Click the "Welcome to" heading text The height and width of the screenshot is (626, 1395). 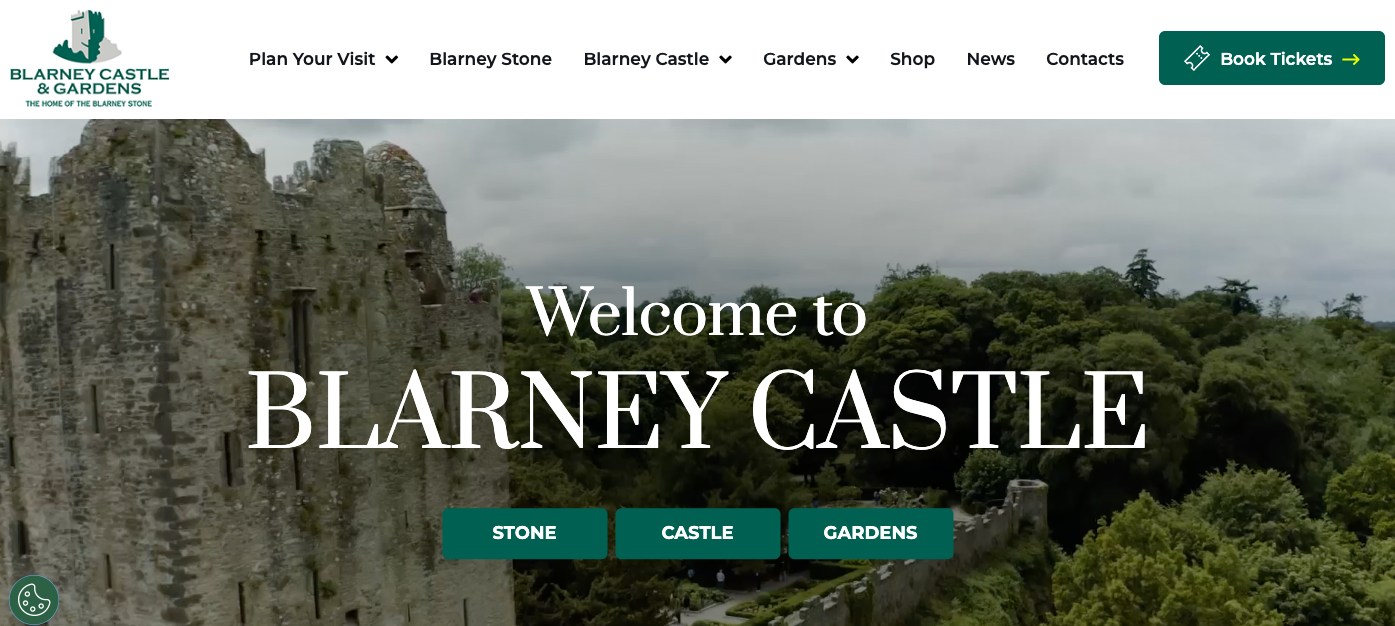697,312
